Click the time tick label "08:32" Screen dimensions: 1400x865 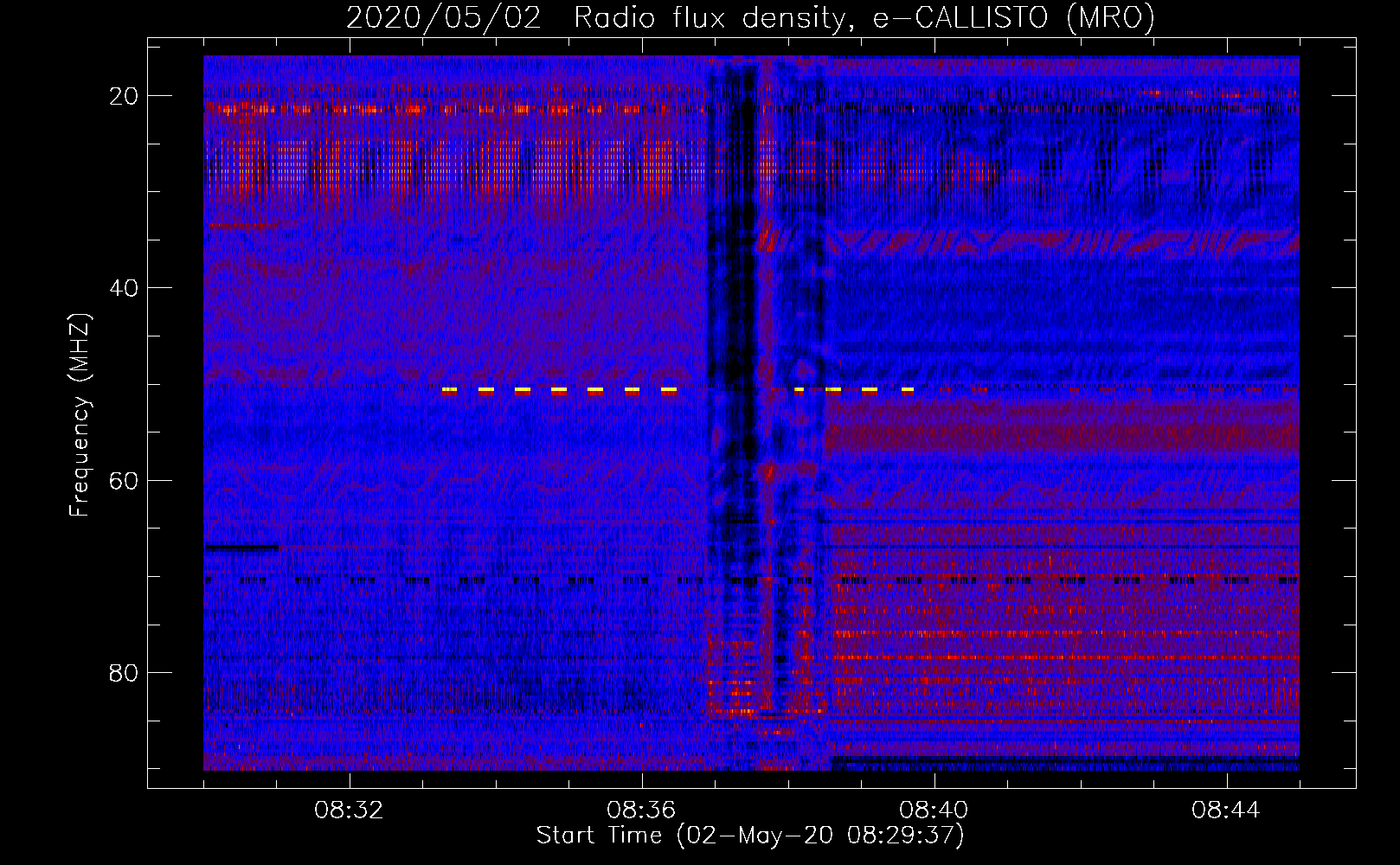click(350, 811)
